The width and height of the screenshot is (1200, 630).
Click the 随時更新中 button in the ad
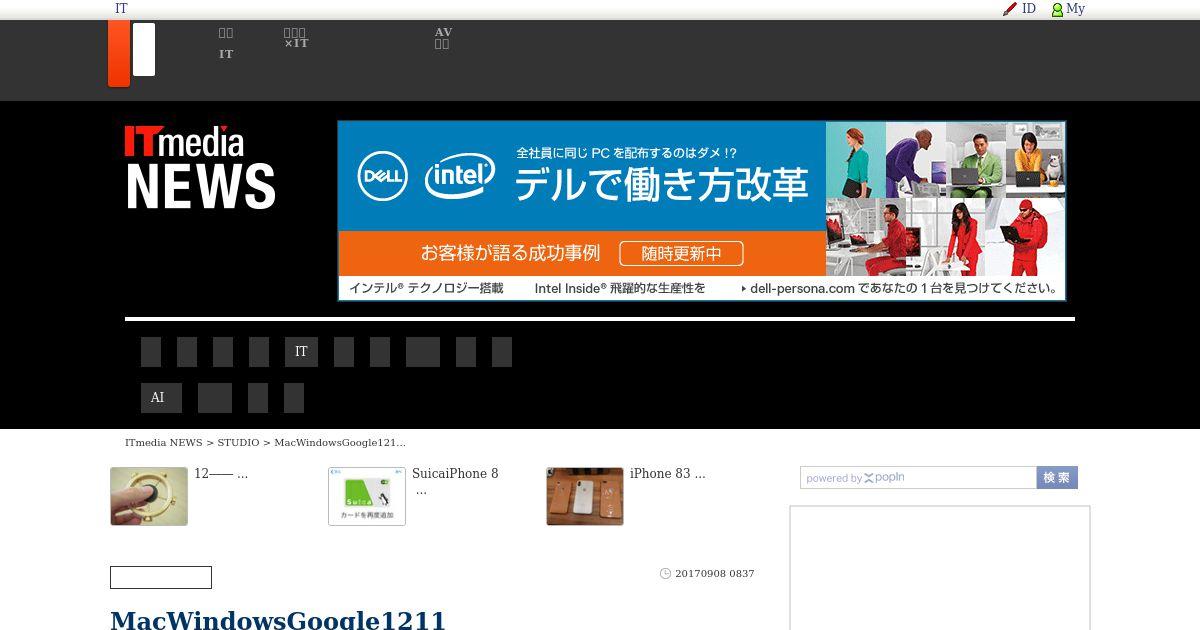coord(681,253)
